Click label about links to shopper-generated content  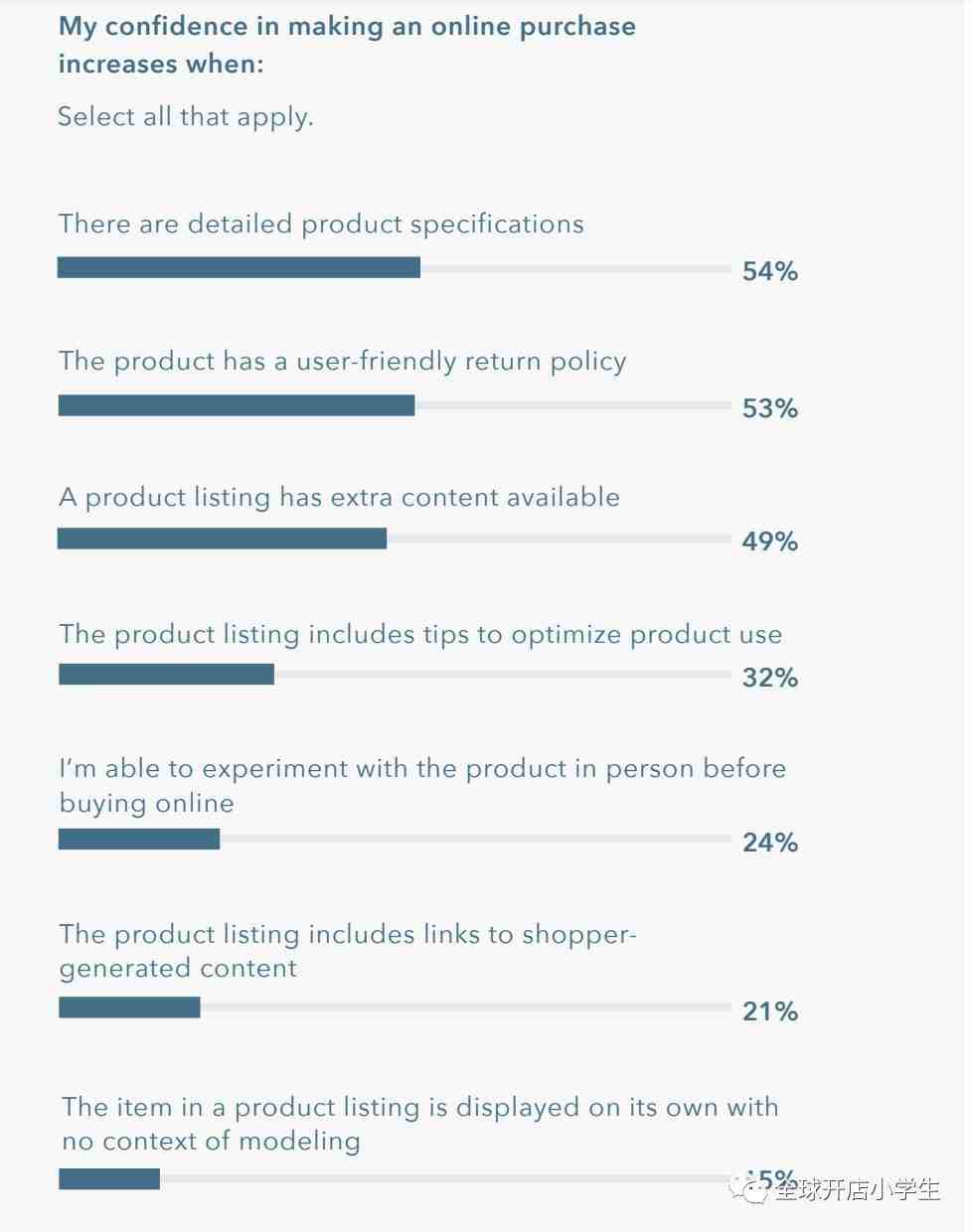pyautogui.click(x=348, y=951)
